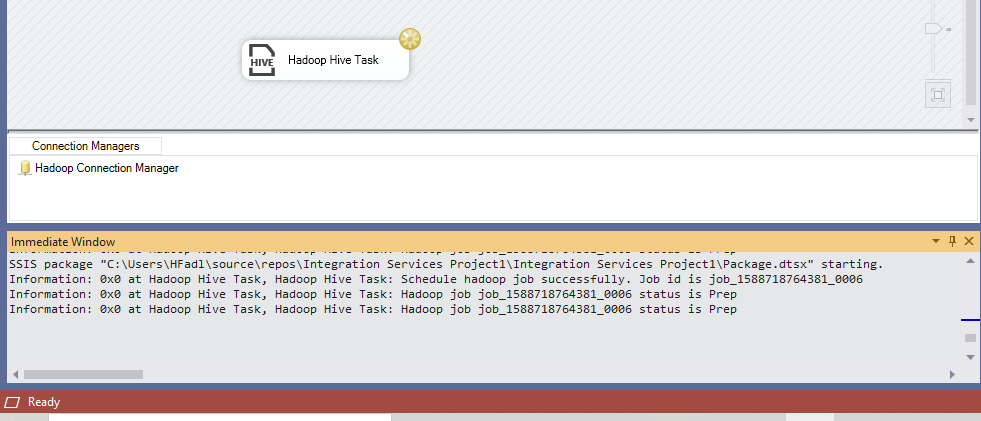This screenshot has height=421, width=981.
Task: Open the Immediate Window position dropdown arrow
Action: click(936, 242)
